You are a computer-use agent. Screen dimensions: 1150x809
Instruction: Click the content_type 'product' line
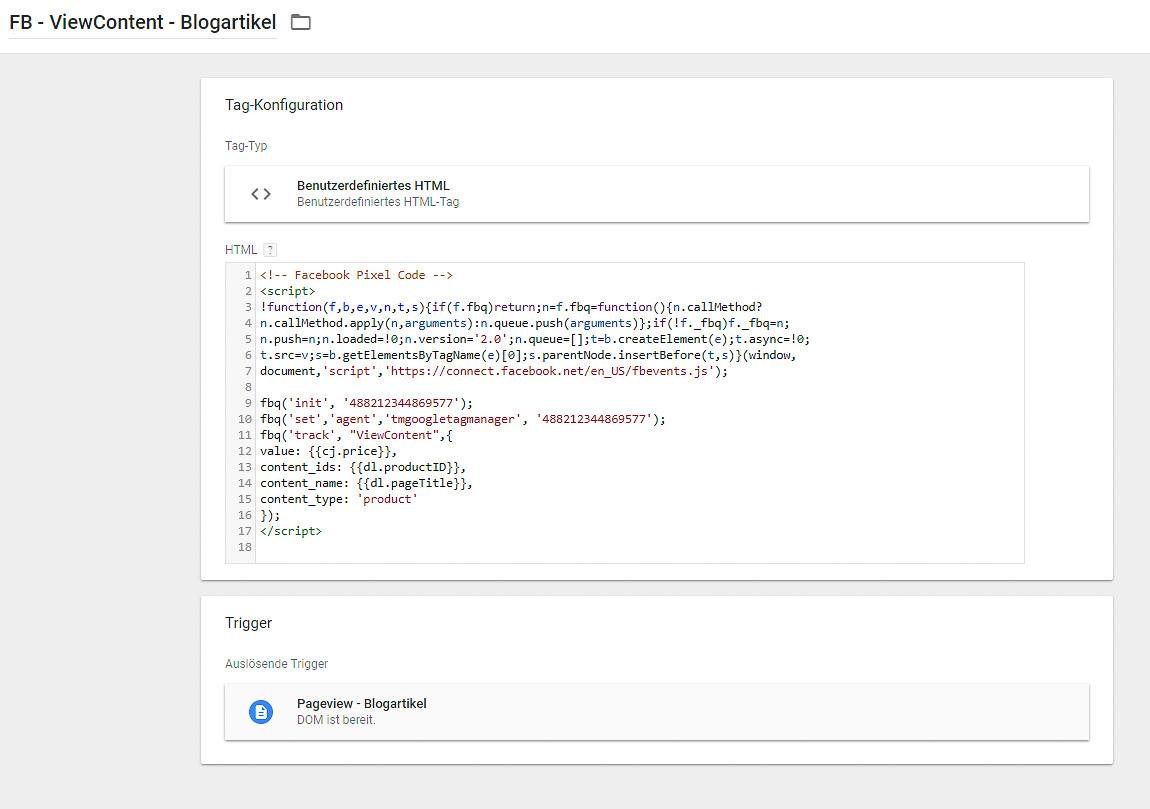point(339,499)
